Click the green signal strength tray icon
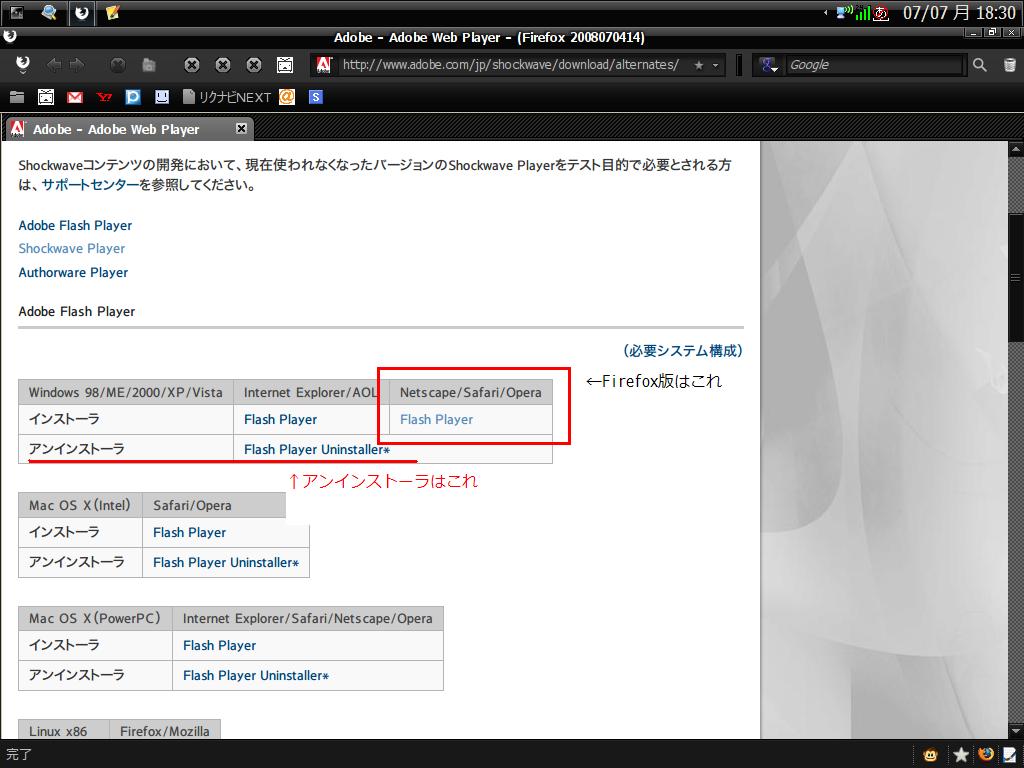 click(x=863, y=12)
